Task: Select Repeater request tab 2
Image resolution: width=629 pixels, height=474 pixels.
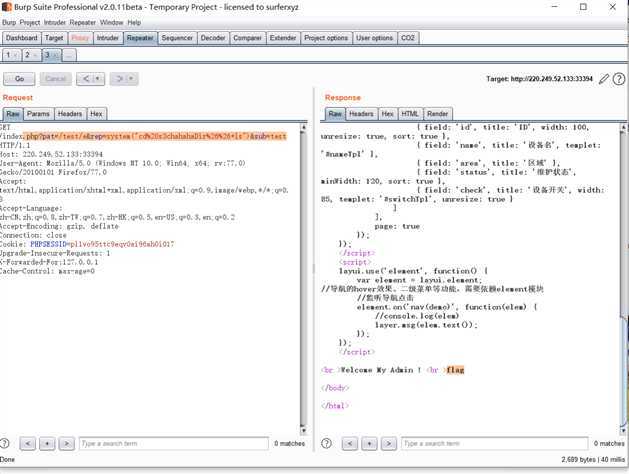Action: [x=31, y=55]
